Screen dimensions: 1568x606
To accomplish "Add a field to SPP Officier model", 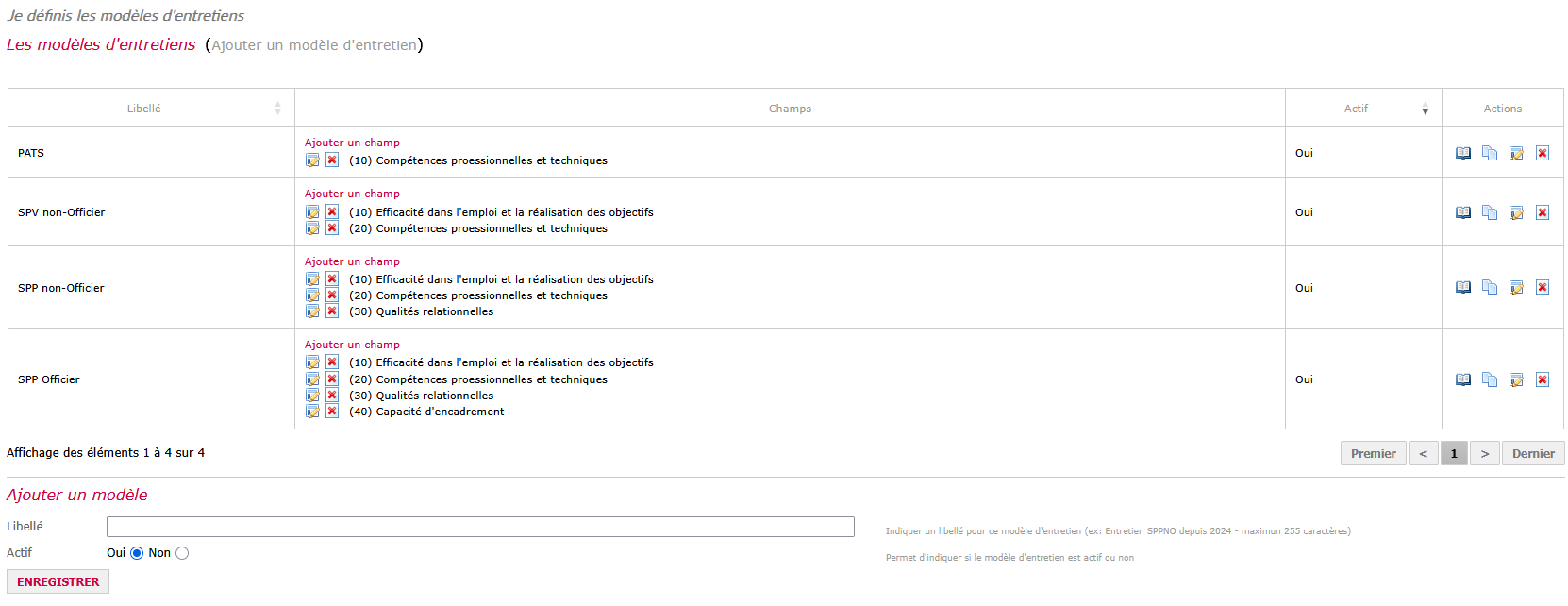I will pyautogui.click(x=352, y=345).
